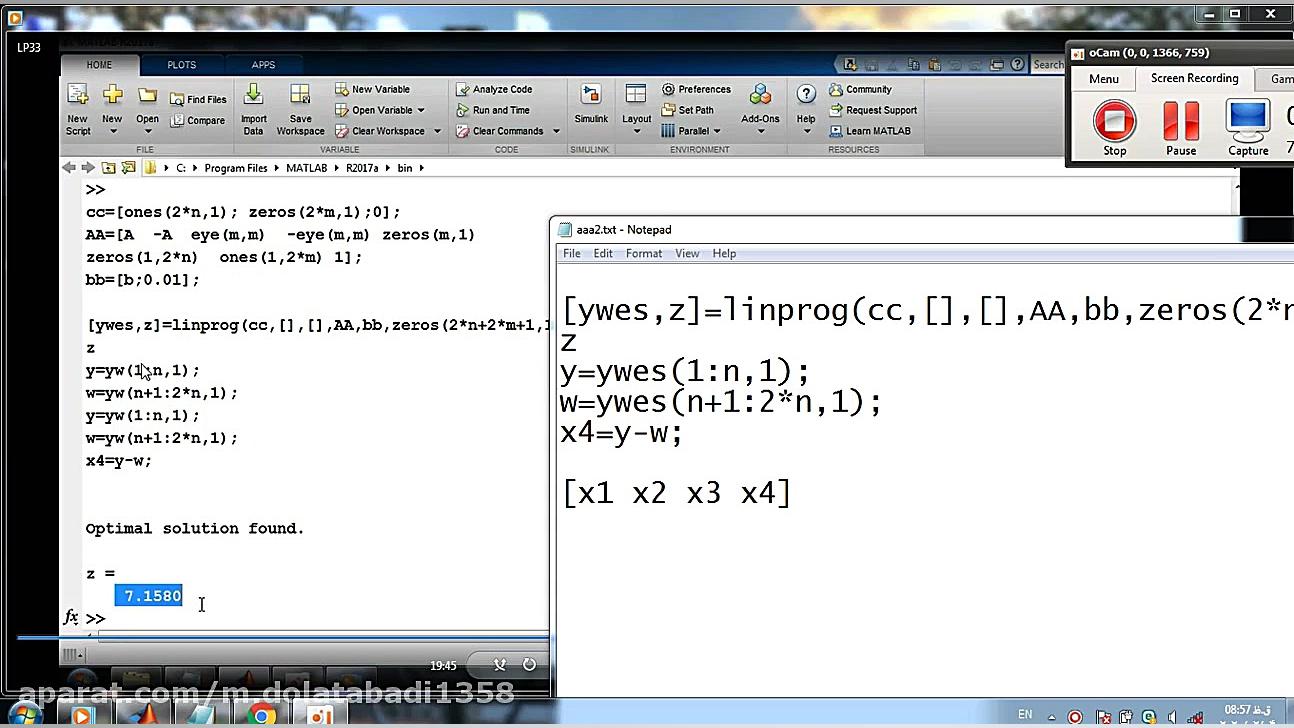
Task: Open the Notepad Help menu
Action: click(x=724, y=254)
